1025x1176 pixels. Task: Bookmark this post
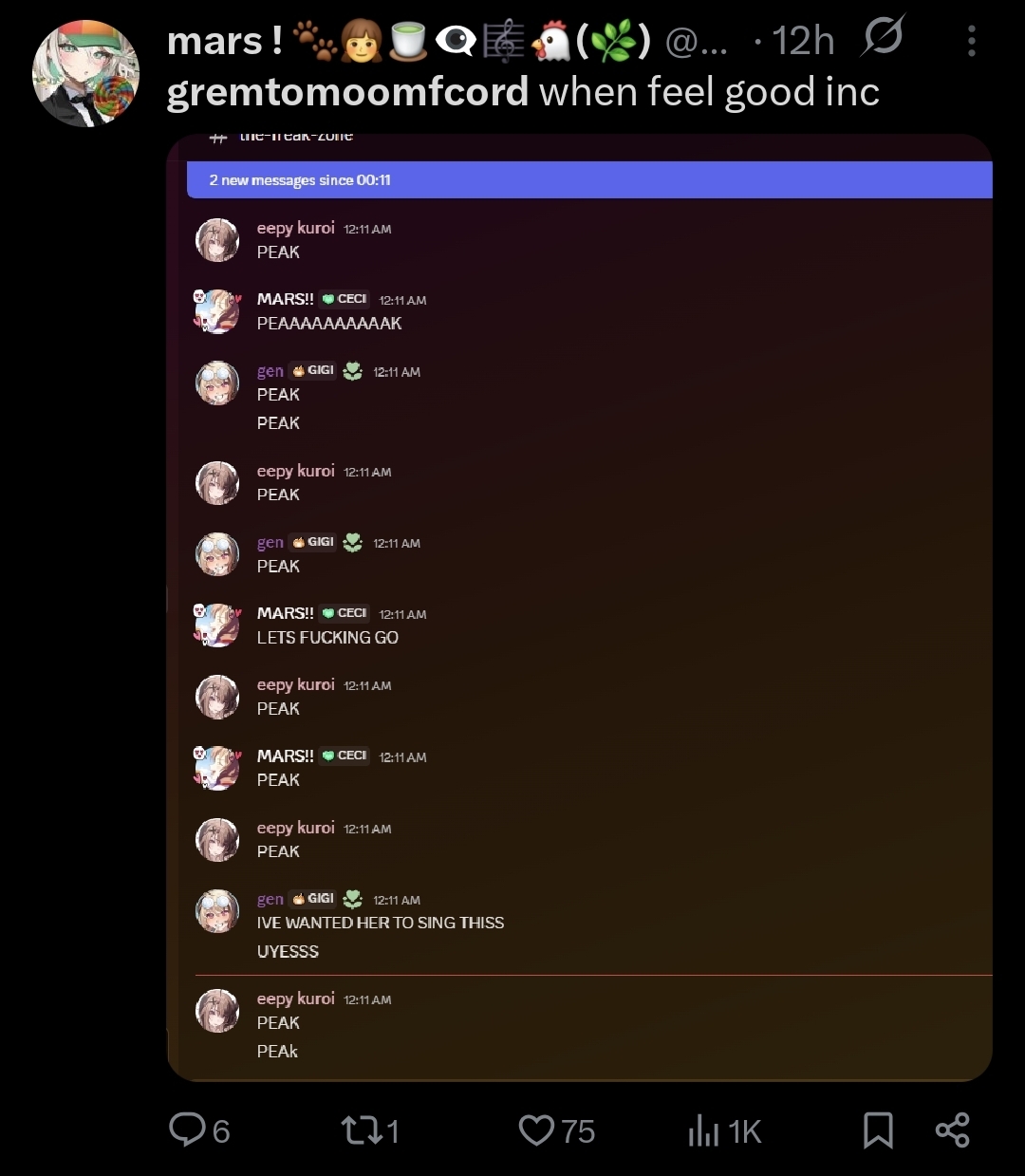coord(878,1129)
